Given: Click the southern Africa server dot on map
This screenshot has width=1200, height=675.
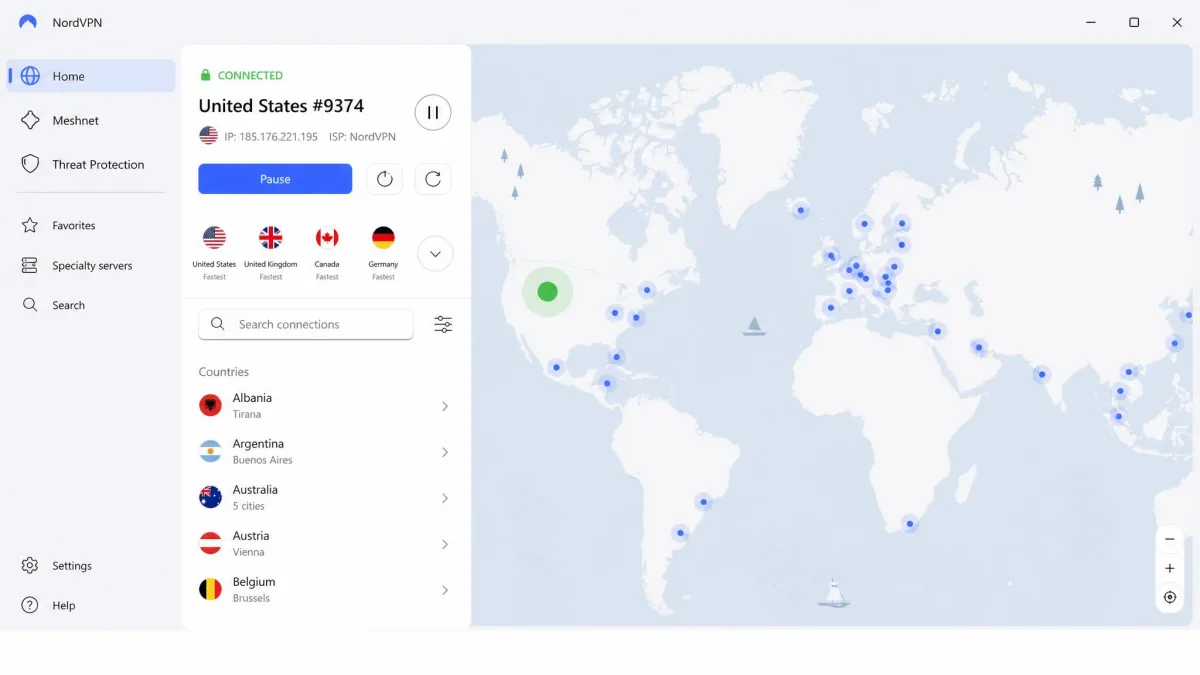Looking at the screenshot, I should tap(909, 523).
